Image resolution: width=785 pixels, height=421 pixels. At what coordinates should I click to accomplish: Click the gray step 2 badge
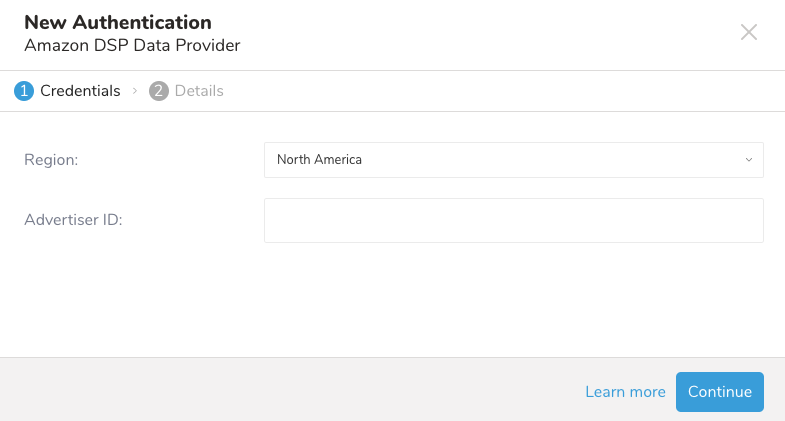coord(158,91)
